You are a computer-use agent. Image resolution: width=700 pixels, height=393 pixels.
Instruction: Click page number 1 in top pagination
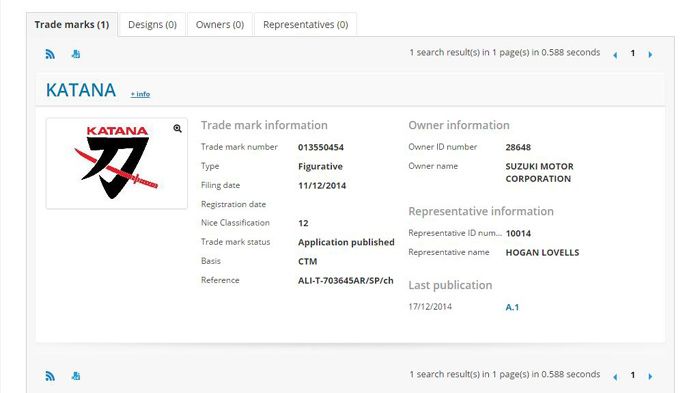[633, 53]
